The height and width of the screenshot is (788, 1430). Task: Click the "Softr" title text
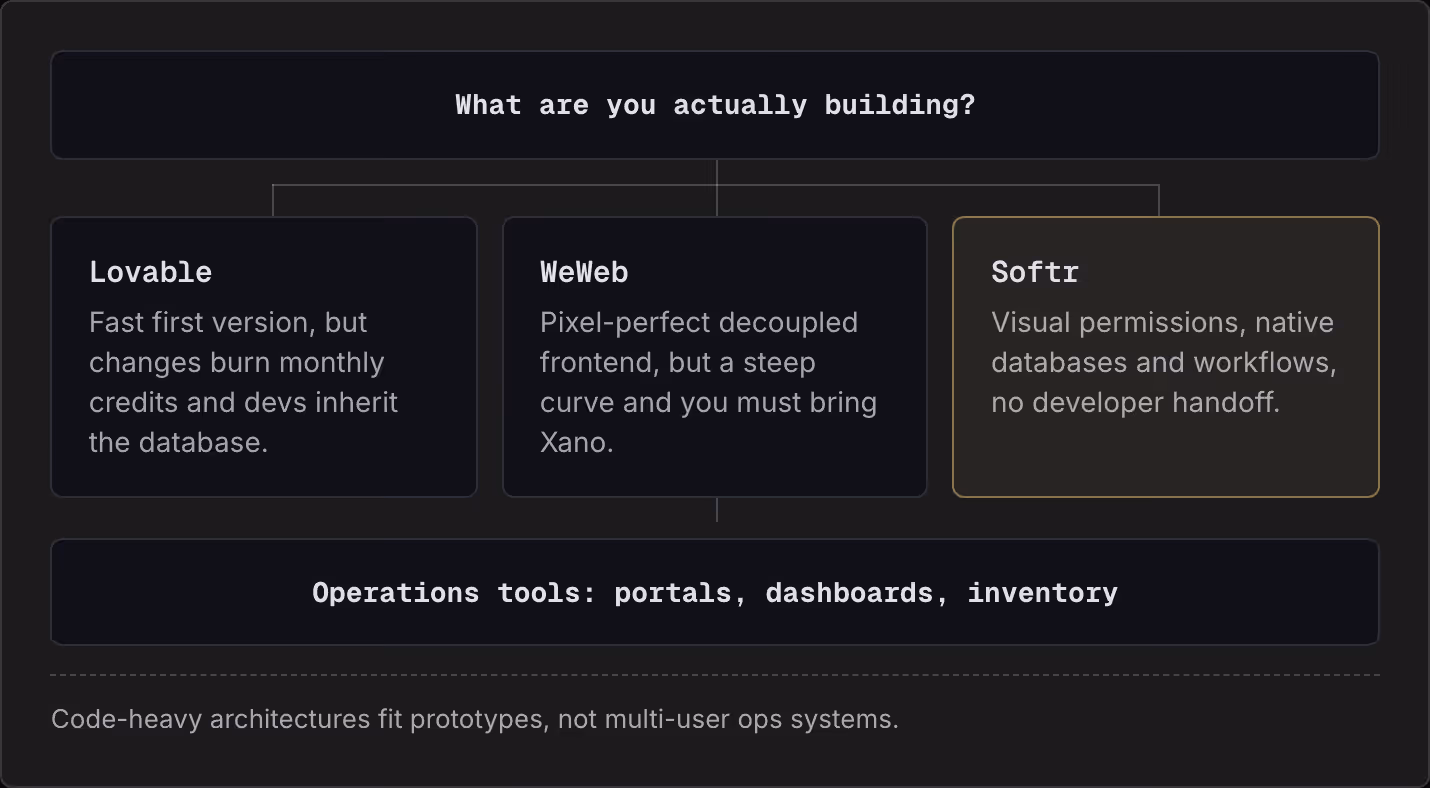click(1035, 272)
